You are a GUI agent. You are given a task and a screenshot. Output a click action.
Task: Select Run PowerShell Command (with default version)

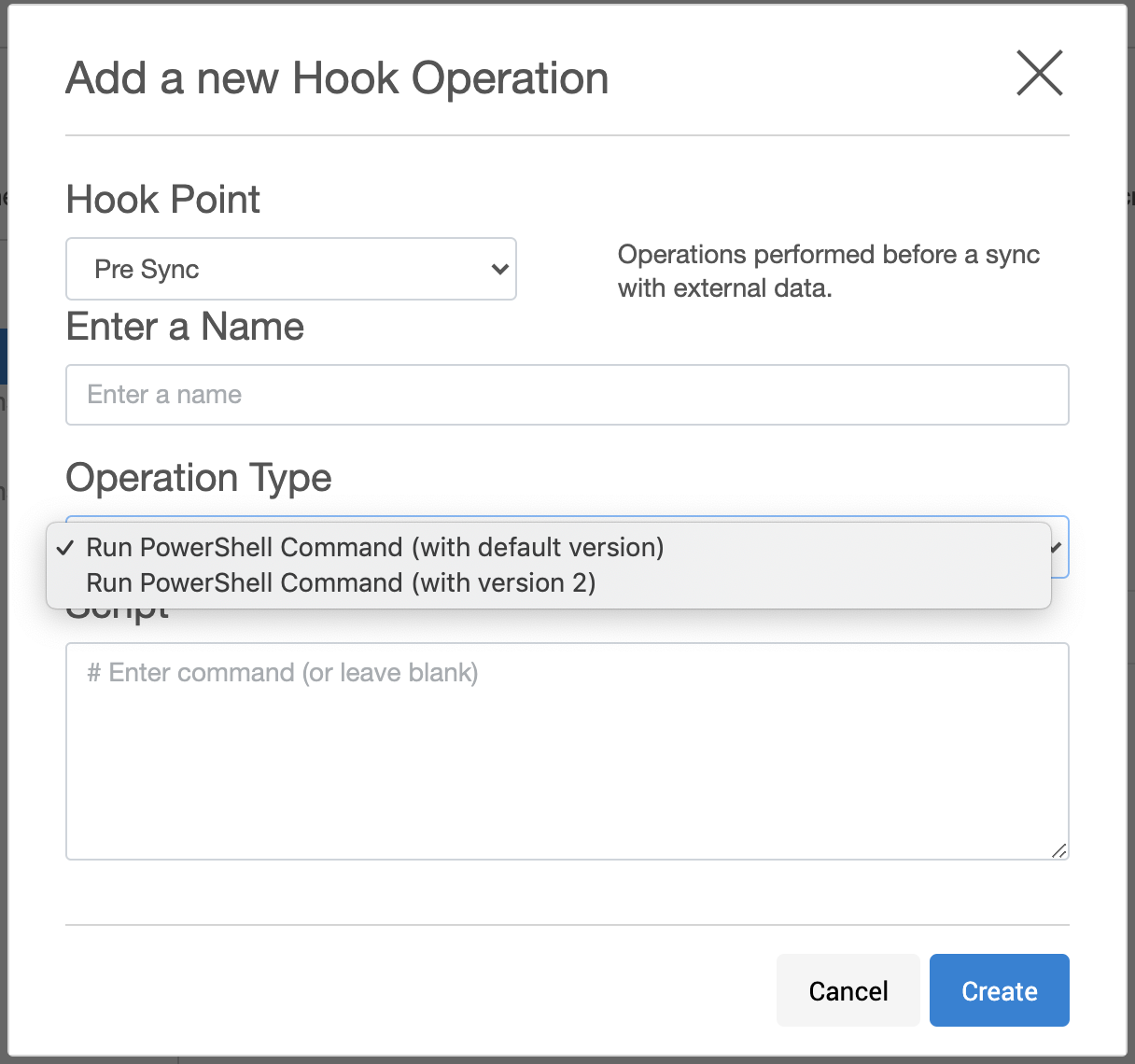[374, 547]
